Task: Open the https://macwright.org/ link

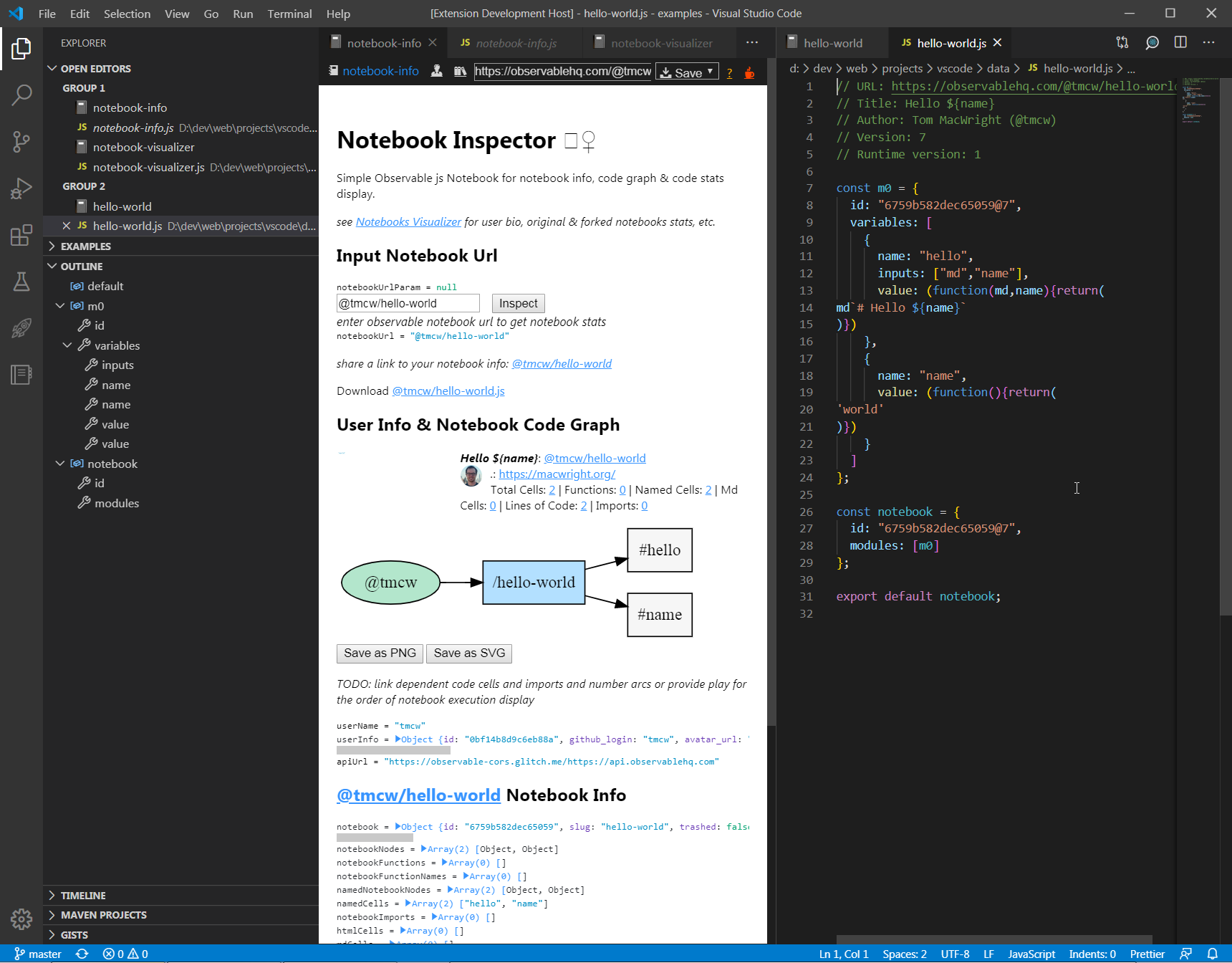Action: point(557,474)
